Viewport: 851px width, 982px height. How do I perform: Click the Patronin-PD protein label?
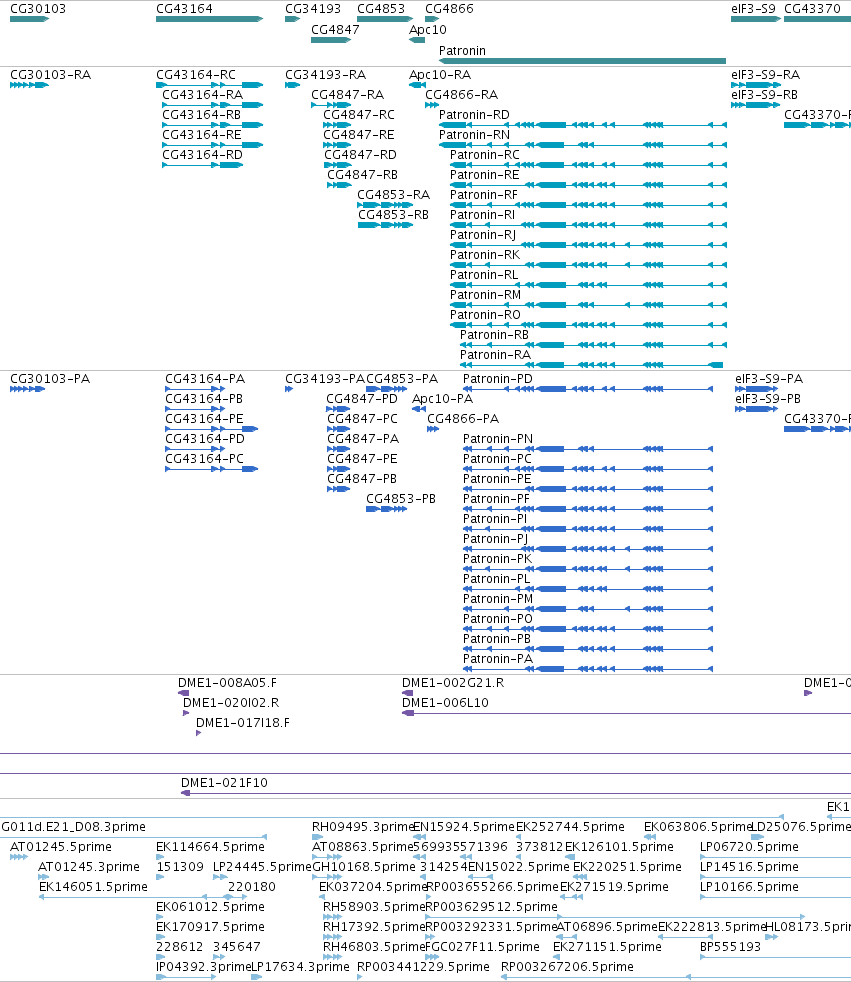498,379
